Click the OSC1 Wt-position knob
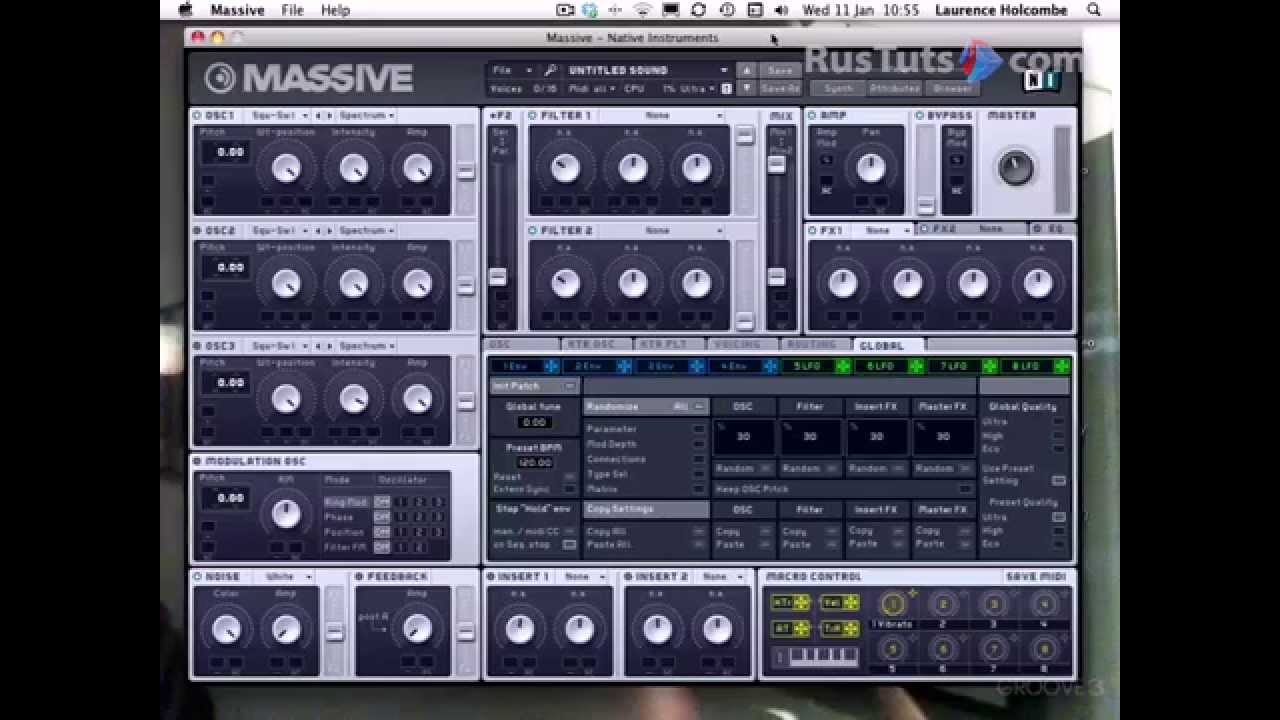1280x720 pixels. [x=286, y=169]
